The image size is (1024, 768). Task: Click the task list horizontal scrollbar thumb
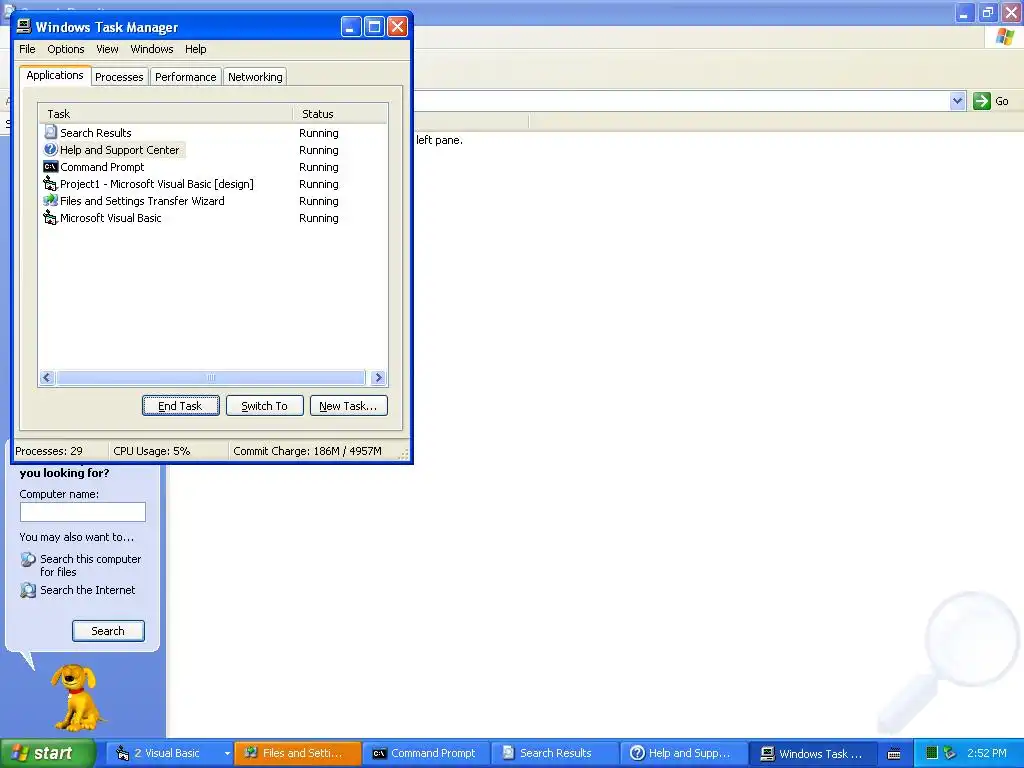[211, 377]
